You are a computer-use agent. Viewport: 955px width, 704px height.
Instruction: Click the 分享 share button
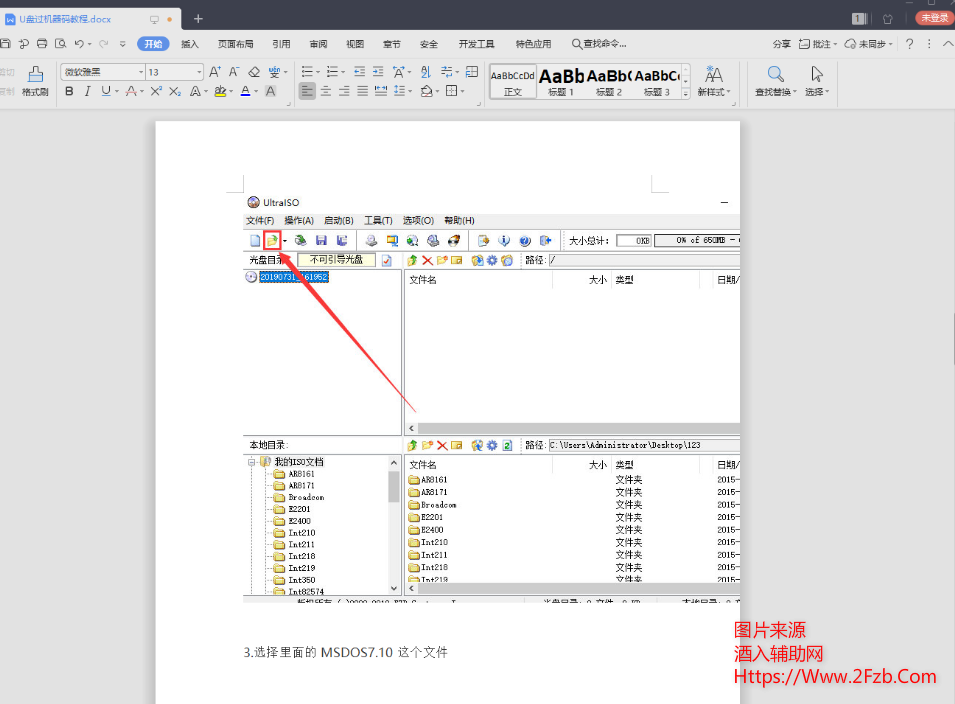point(781,44)
